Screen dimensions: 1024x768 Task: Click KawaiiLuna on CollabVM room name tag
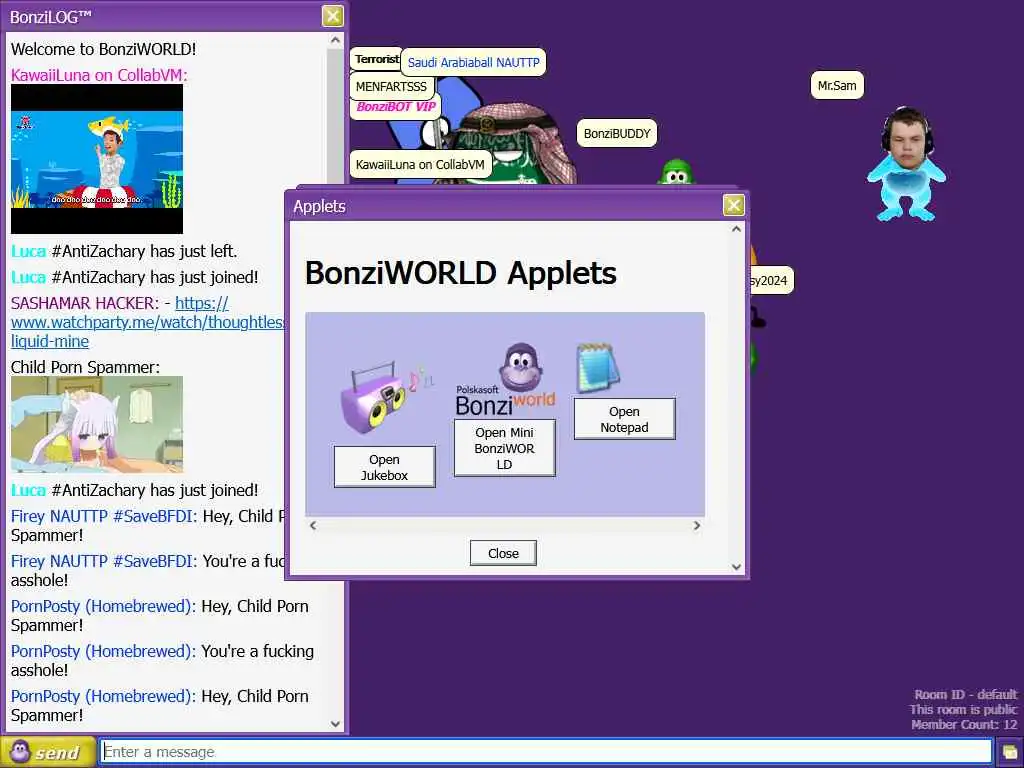(x=420, y=165)
